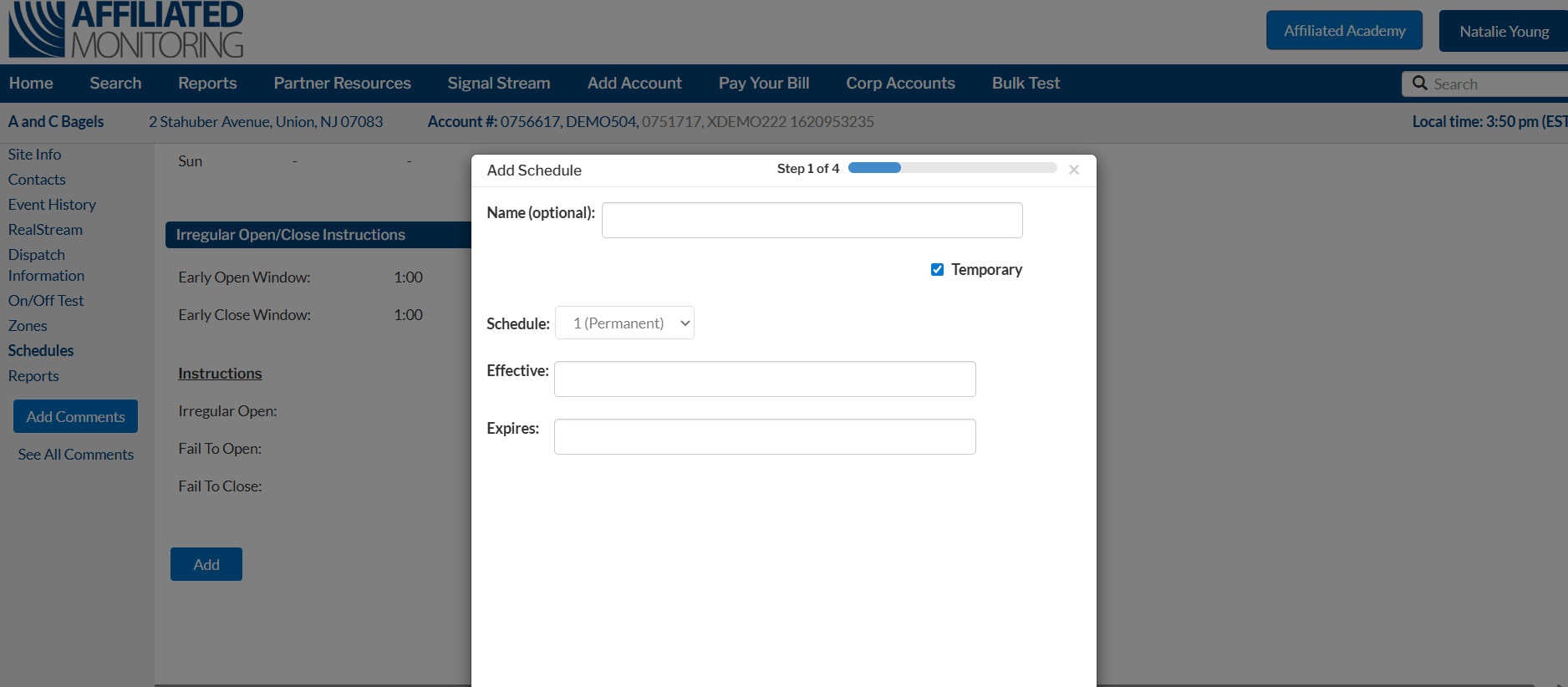Click the Affiliated Monitoring logo

125,30
